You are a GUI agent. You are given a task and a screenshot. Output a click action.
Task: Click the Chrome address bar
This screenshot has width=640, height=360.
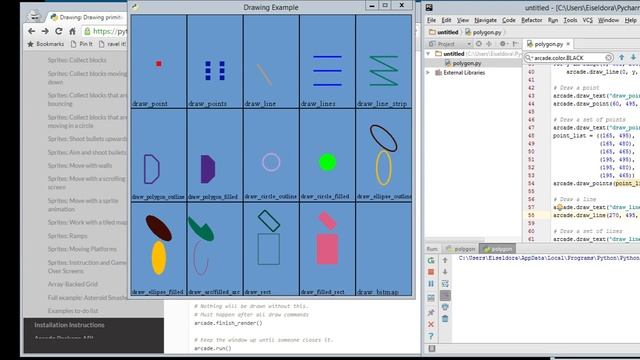pyautogui.click(x=104, y=31)
